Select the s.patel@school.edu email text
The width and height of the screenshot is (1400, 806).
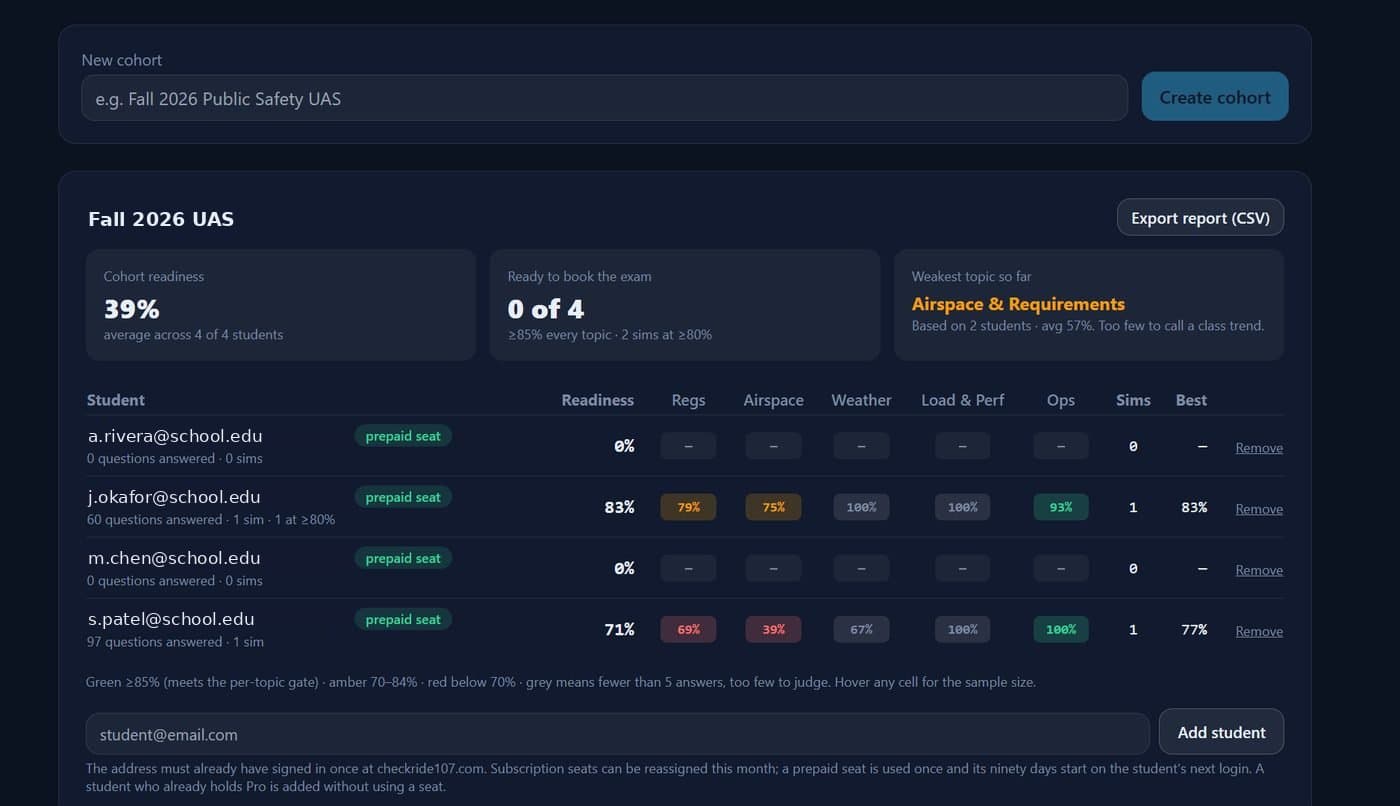pyautogui.click(x=171, y=619)
